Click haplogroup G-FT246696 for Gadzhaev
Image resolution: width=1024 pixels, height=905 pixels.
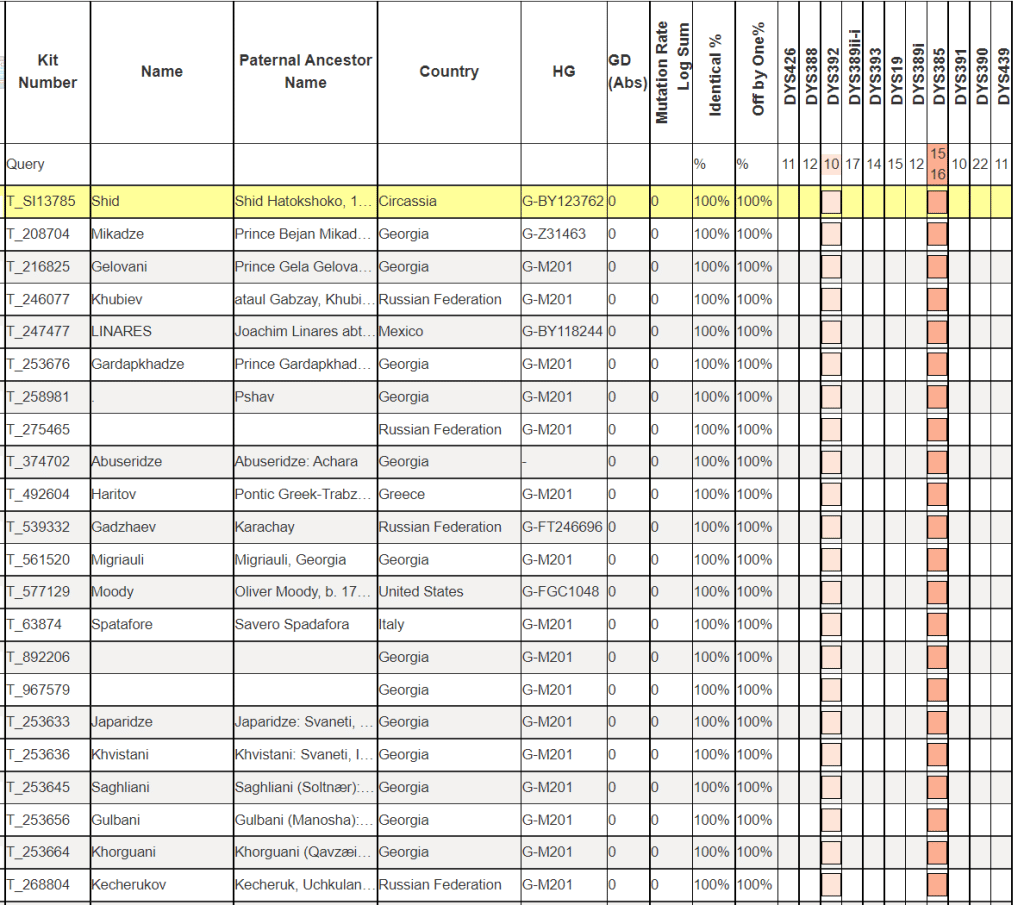563,527
